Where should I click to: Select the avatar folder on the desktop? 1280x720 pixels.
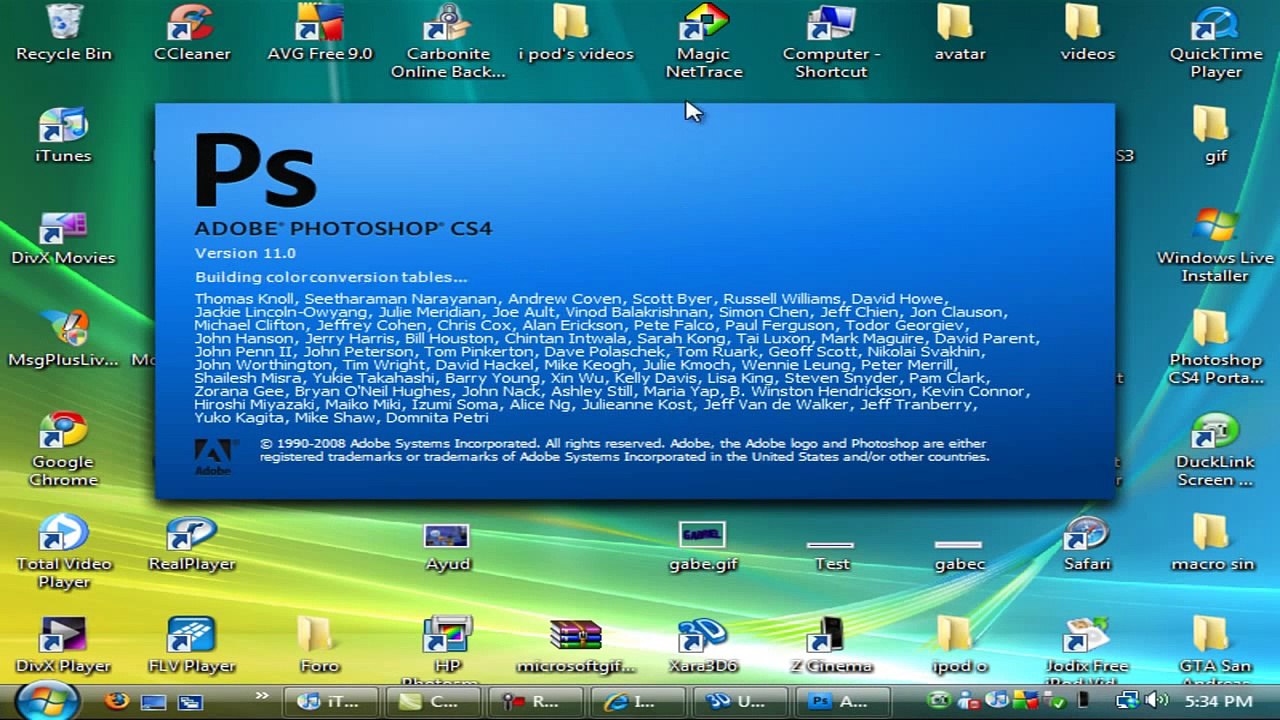tap(960, 32)
